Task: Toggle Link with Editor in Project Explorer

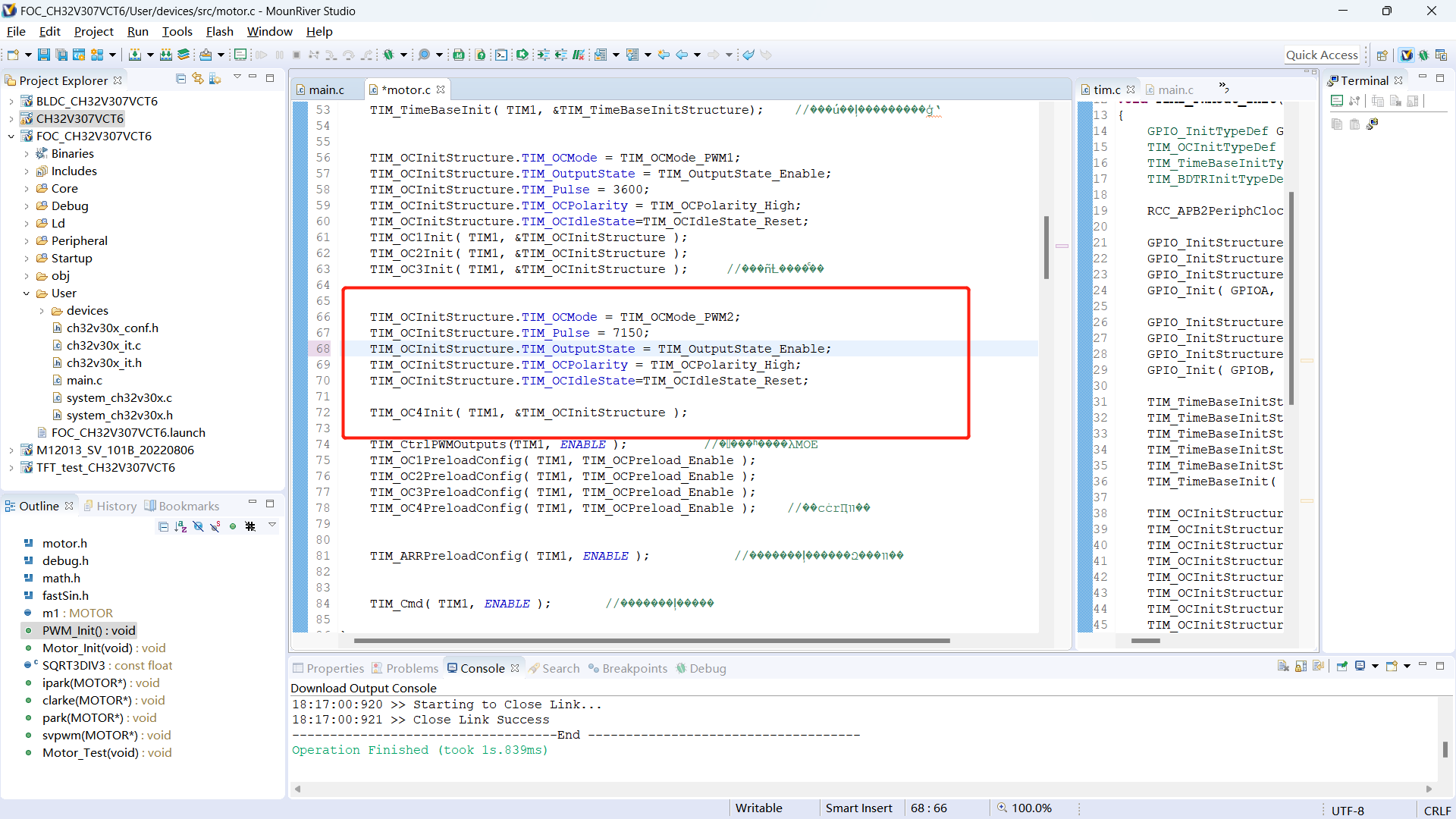Action: [x=198, y=79]
